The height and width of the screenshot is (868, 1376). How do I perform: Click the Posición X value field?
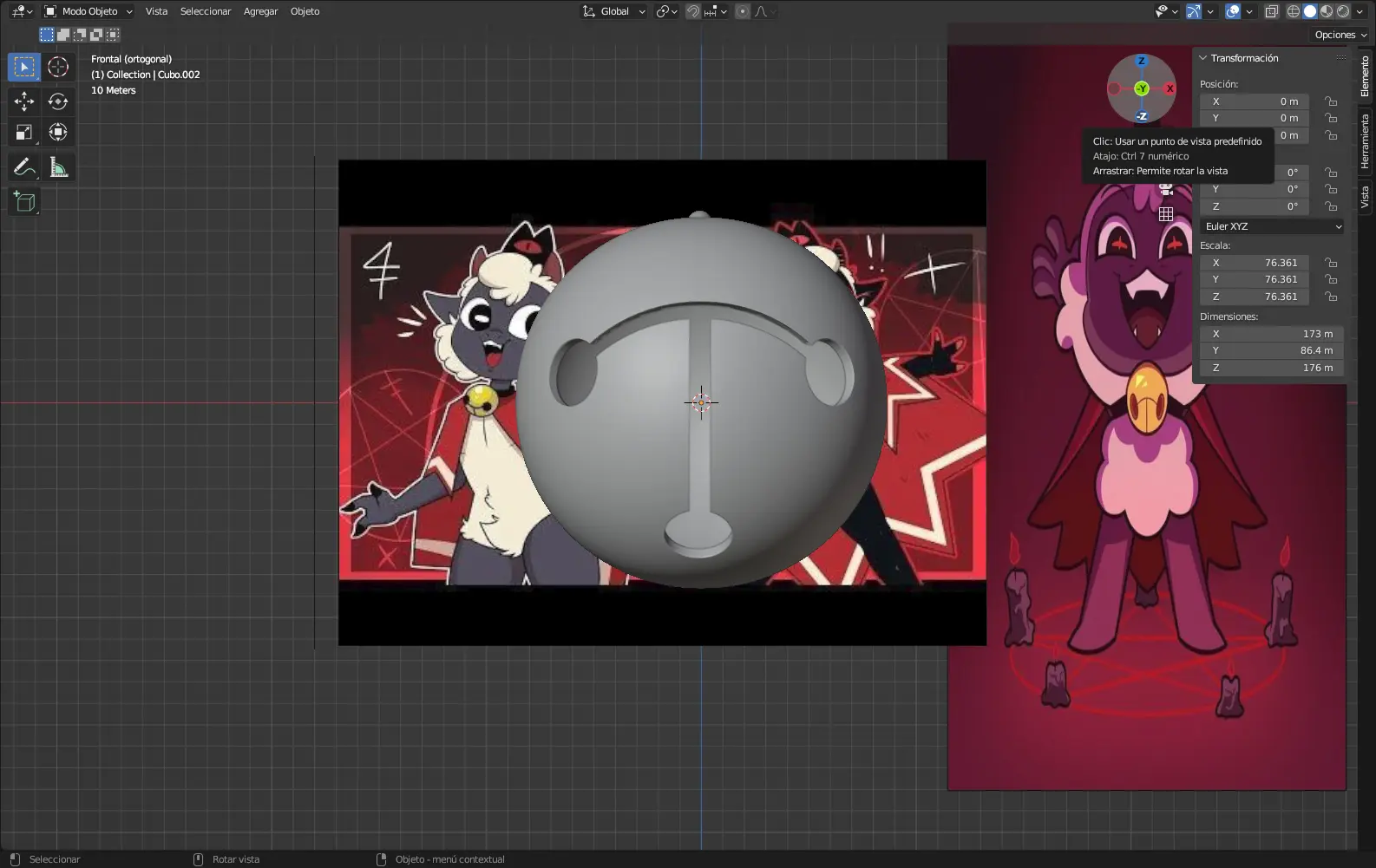click(1255, 101)
